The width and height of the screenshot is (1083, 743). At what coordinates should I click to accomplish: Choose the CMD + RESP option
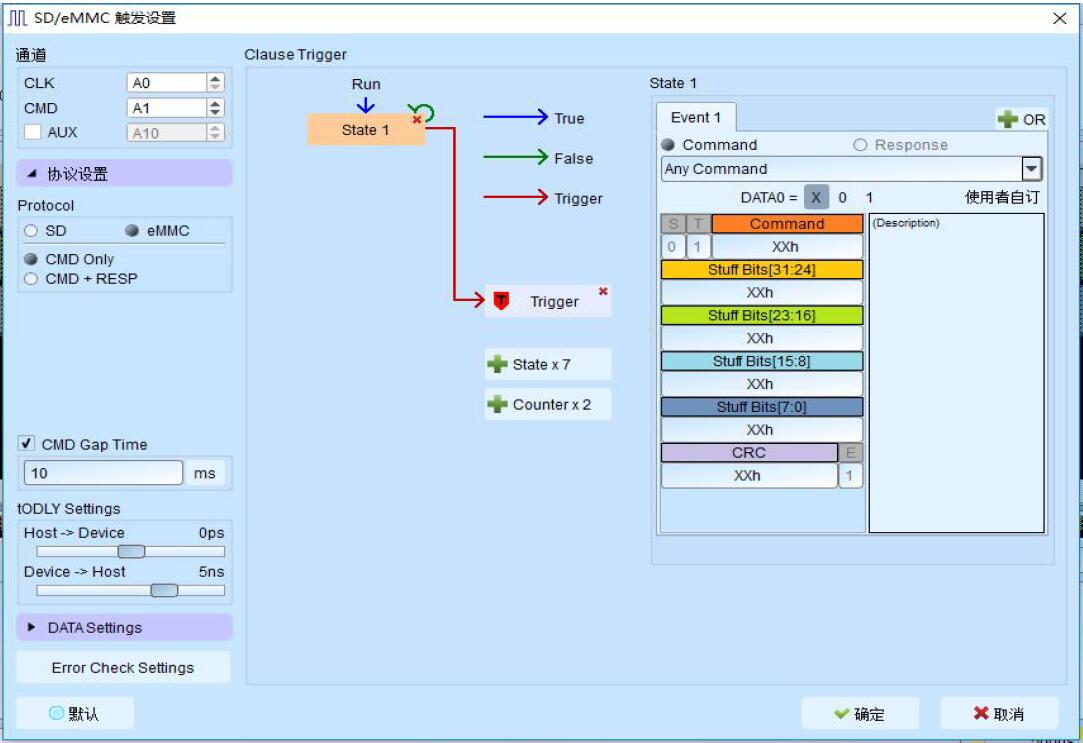click(31, 279)
